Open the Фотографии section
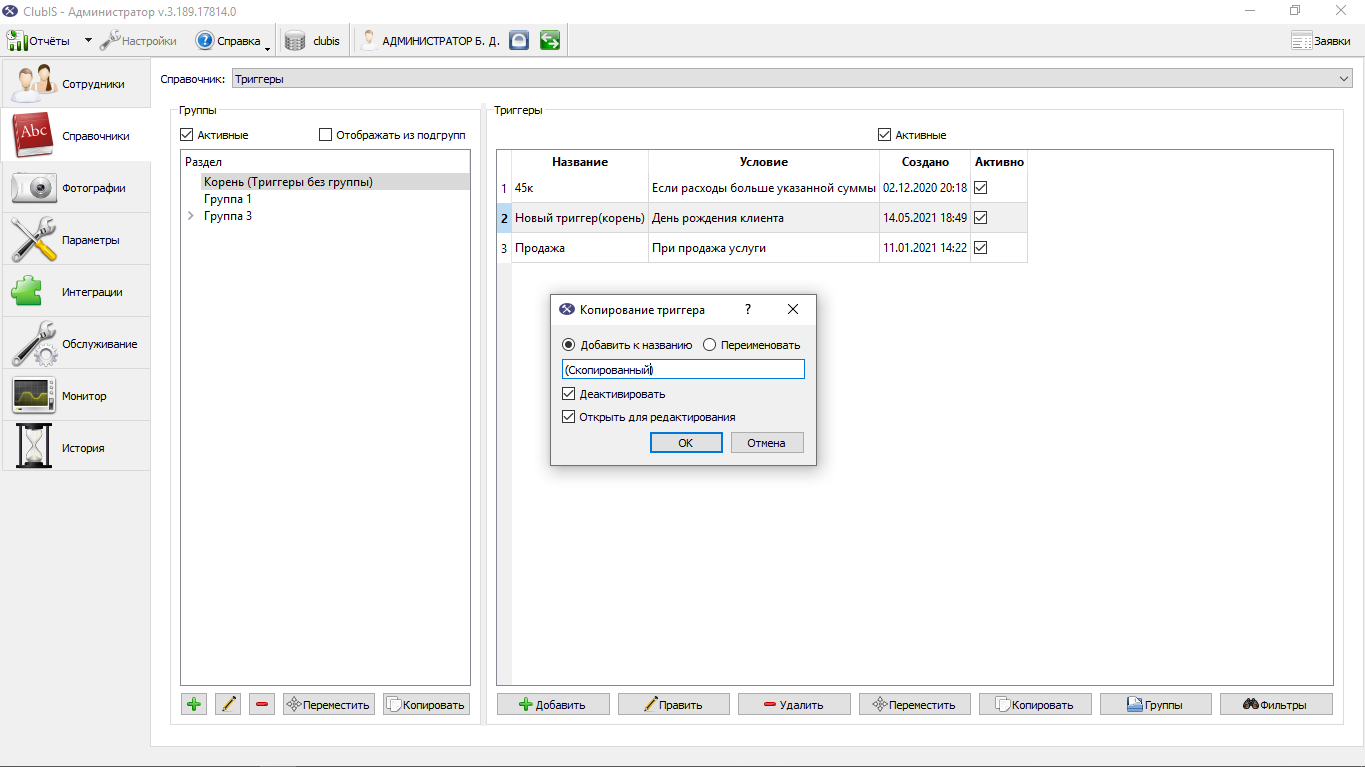1365x767 pixels. 76,188
